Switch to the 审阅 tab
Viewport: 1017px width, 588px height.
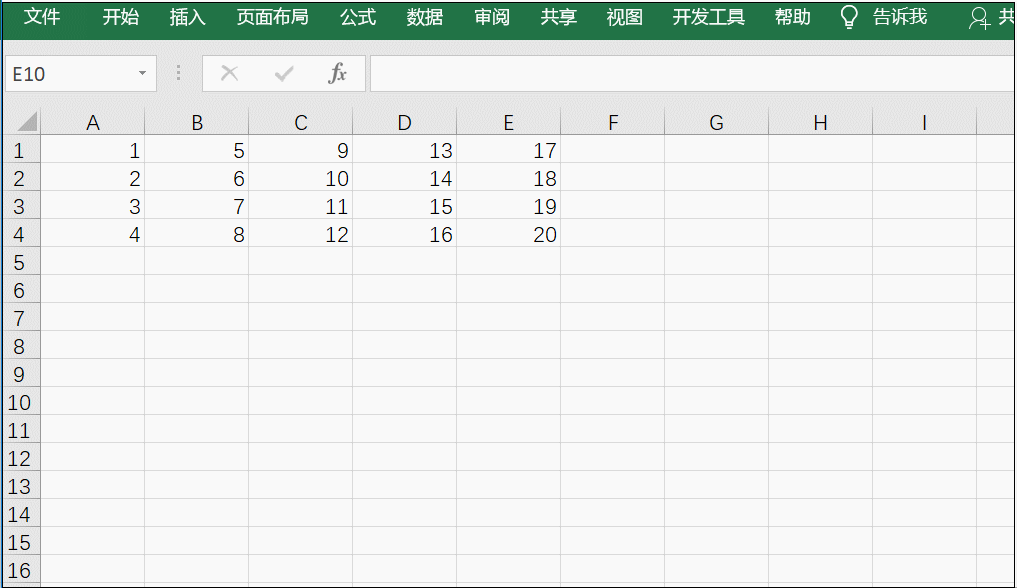491,17
